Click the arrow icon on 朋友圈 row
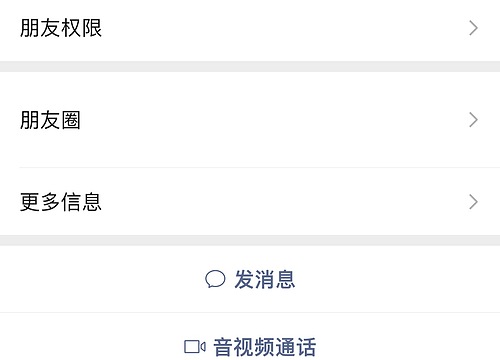 [x=473, y=120]
